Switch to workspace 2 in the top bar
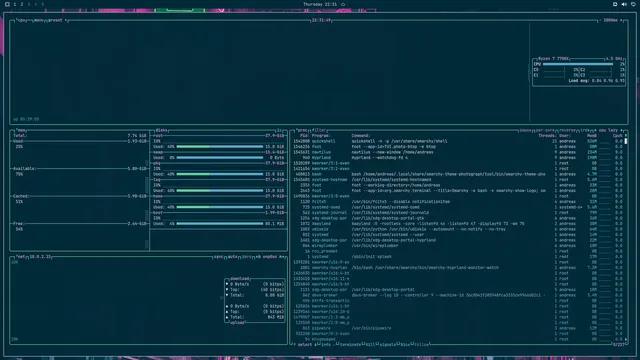The width and height of the screenshot is (640, 360). [x=22, y=4]
